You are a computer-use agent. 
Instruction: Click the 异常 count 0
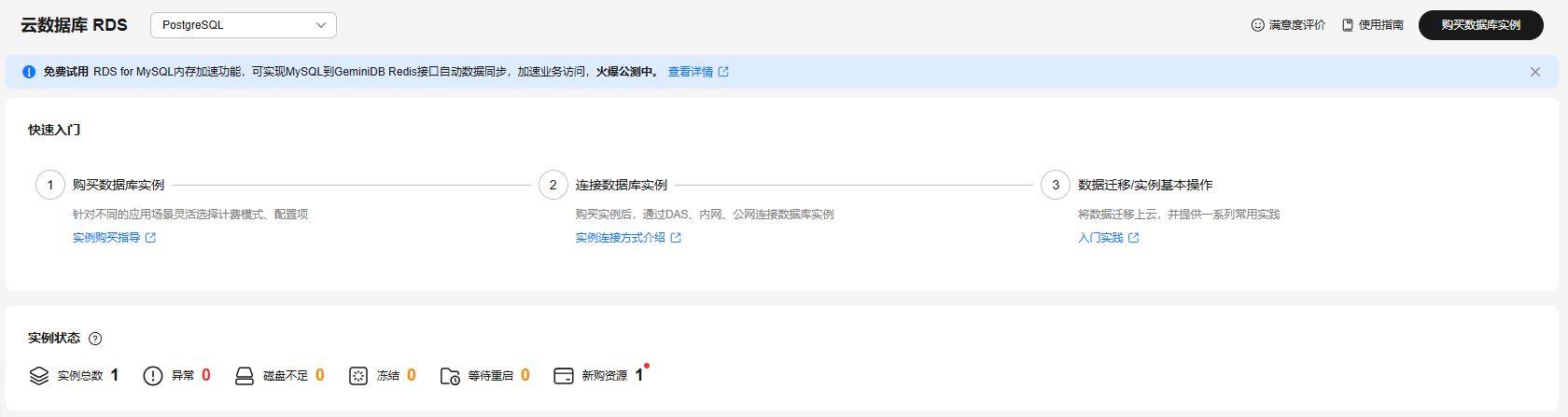tap(206, 375)
